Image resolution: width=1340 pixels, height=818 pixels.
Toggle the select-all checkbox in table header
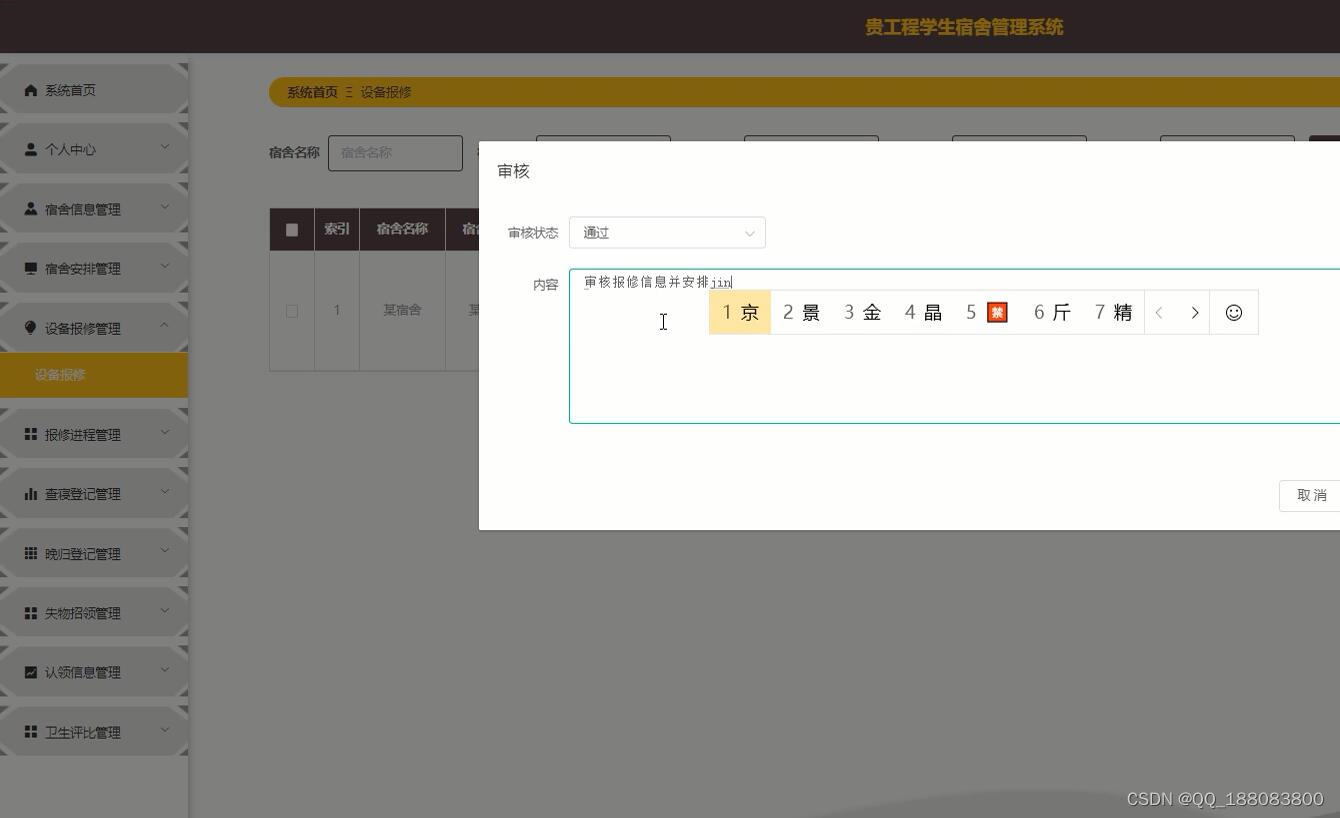(x=292, y=229)
